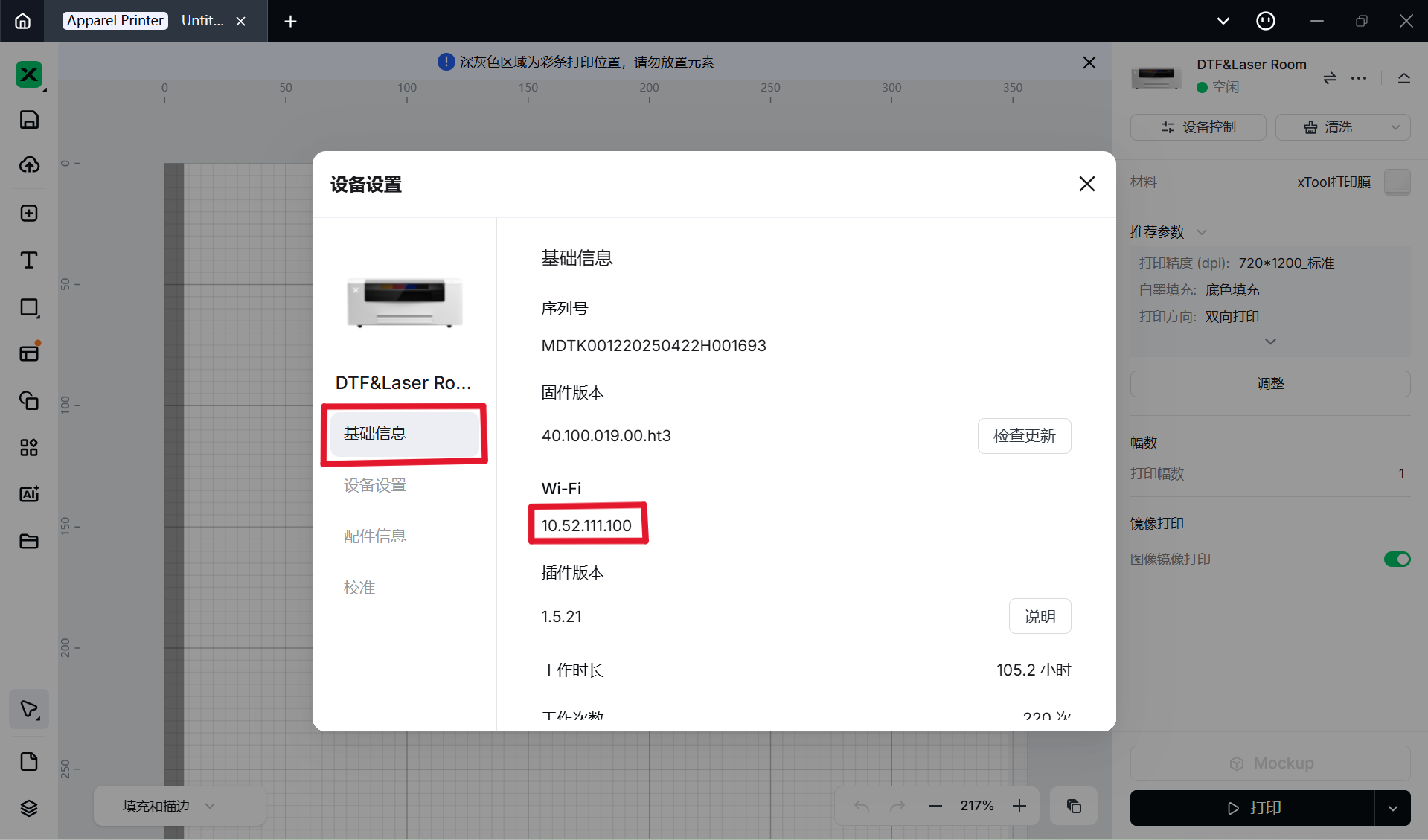Expand the print button dropdown arrow
The image size is (1428, 840).
coord(1392,808)
